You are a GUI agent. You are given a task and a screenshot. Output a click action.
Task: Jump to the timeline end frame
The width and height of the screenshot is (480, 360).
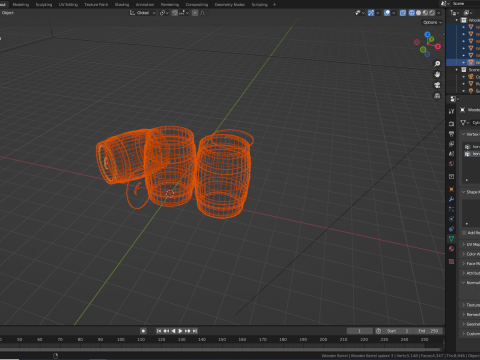point(195,331)
